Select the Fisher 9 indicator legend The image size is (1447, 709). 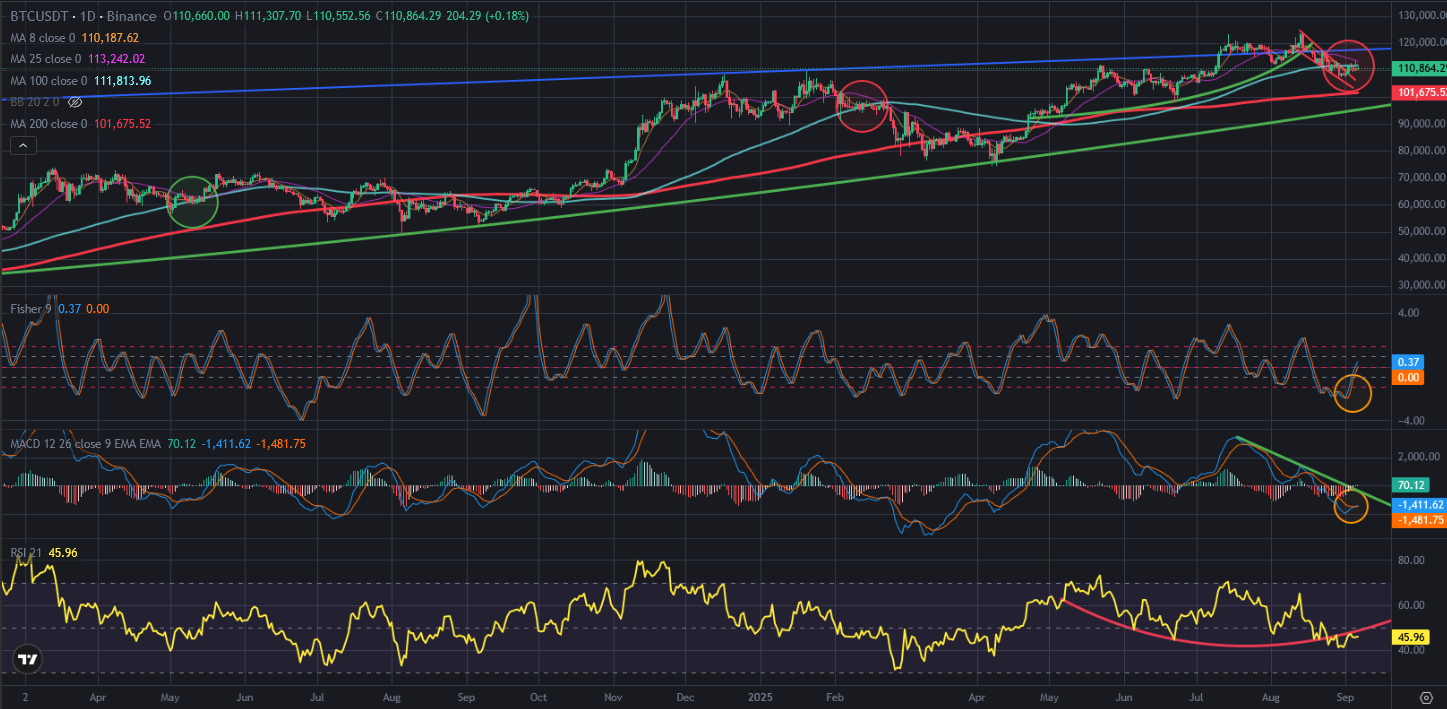point(32,309)
